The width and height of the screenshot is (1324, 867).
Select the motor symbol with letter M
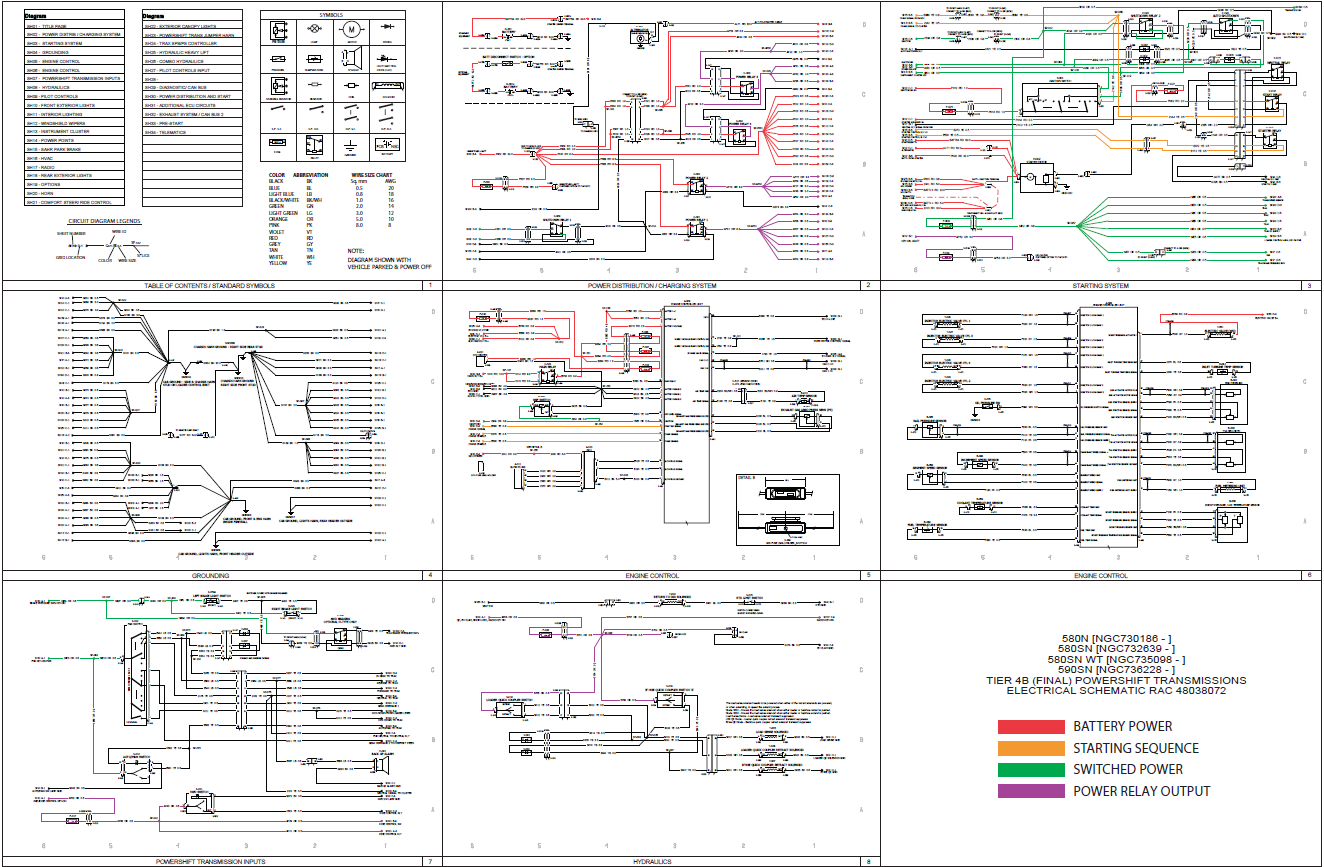click(x=351, y=30)
